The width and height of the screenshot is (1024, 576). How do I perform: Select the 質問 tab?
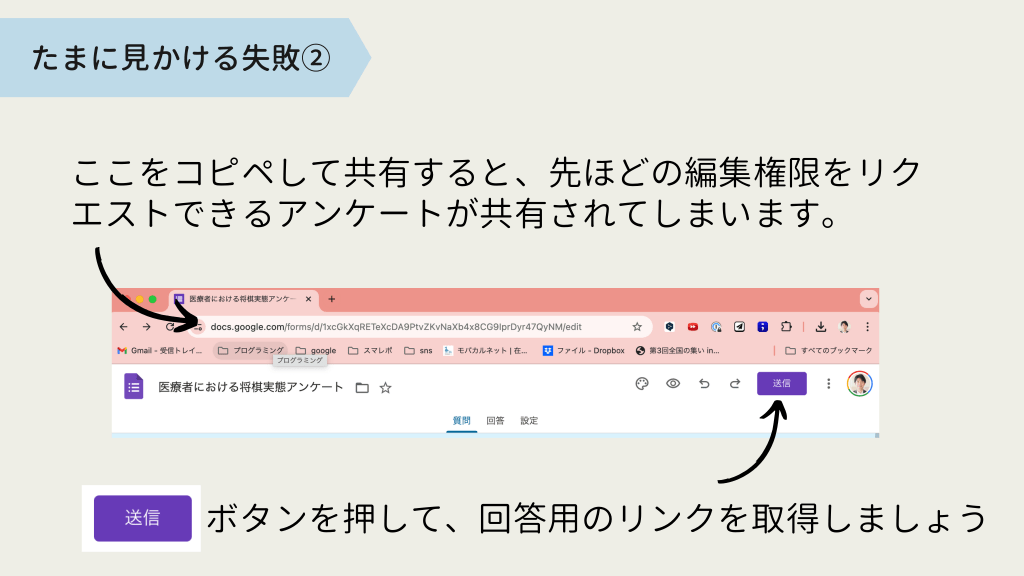461,421
